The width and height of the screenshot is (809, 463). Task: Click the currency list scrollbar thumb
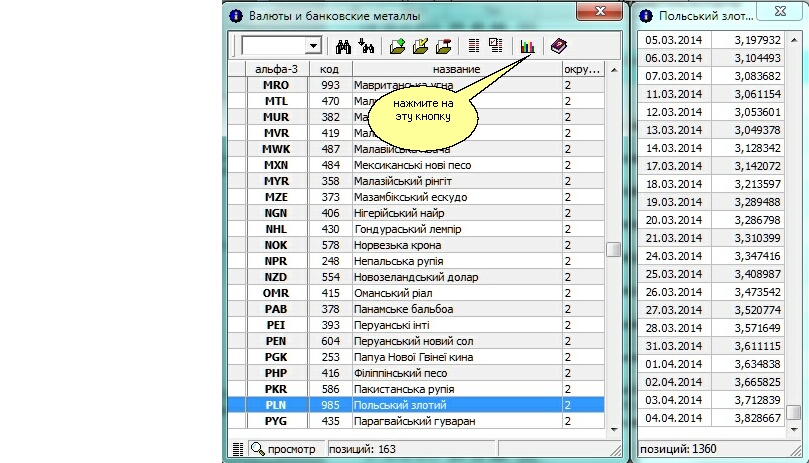tap(613, 250)
